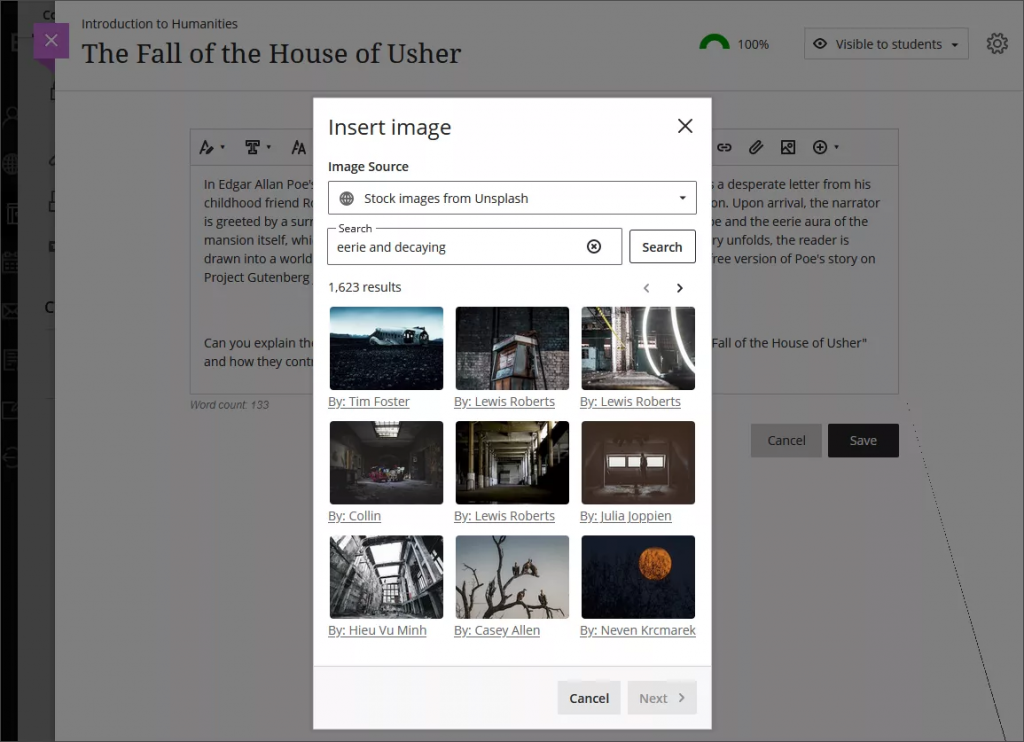Click the insert image icon in the editor toolbar

coord(788,147)
